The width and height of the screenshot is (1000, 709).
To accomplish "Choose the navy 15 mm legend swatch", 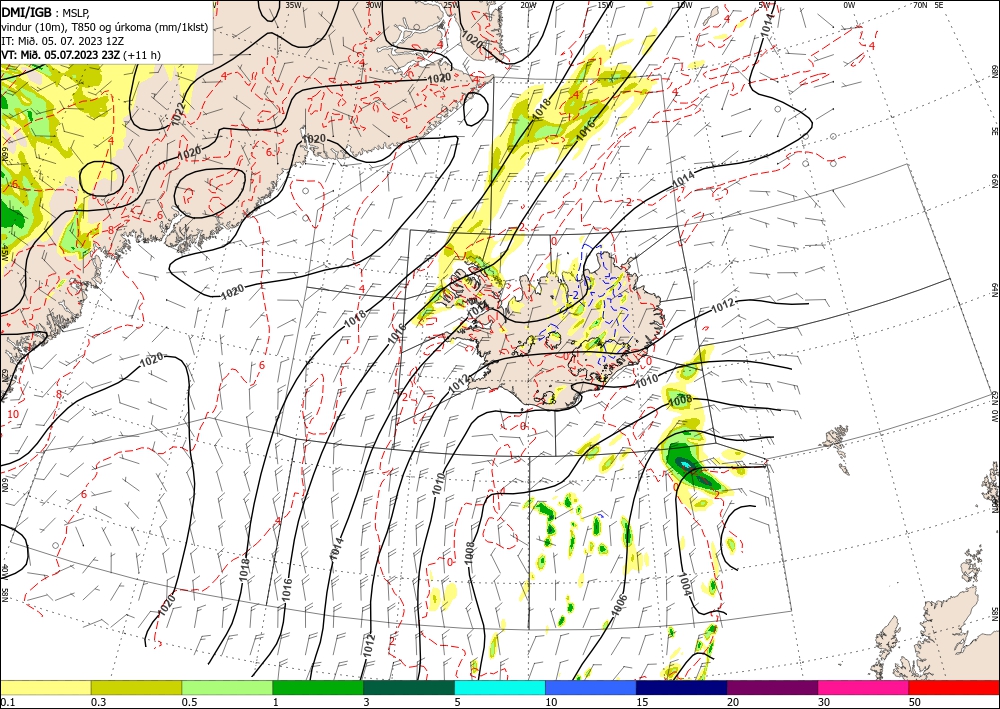I will (682, 687).
